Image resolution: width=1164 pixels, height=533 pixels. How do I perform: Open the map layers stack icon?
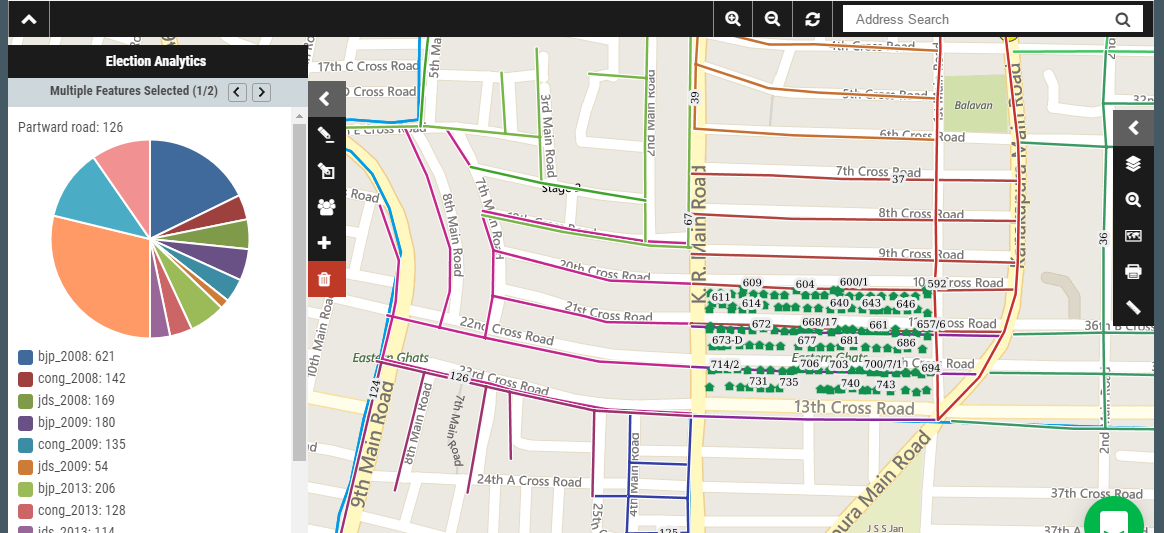click(1133, 164)
